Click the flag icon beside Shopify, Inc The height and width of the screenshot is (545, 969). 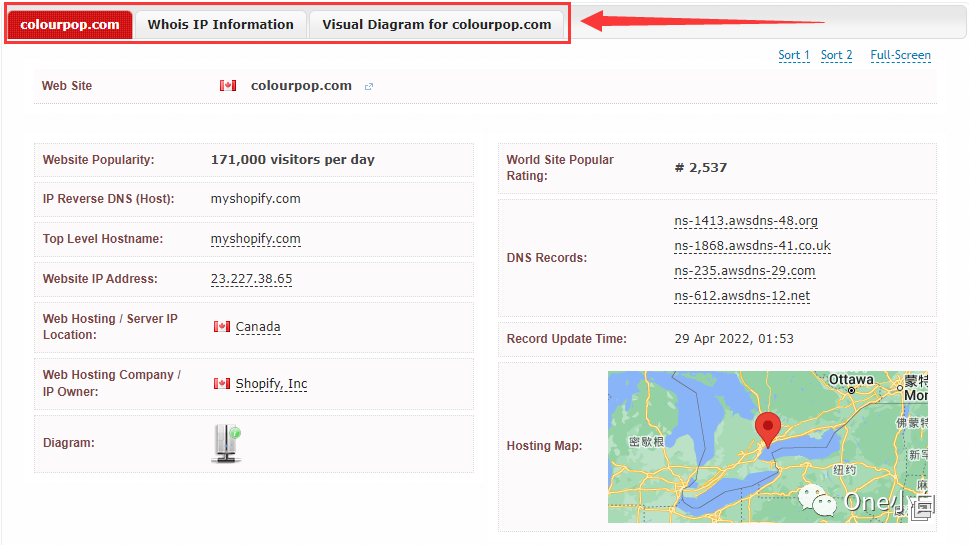click(x=222, y=384)
